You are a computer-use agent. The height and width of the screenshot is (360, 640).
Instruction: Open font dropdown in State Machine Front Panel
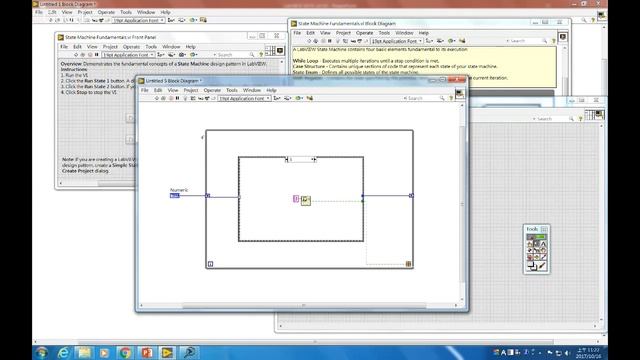click(x=127, y=55)
